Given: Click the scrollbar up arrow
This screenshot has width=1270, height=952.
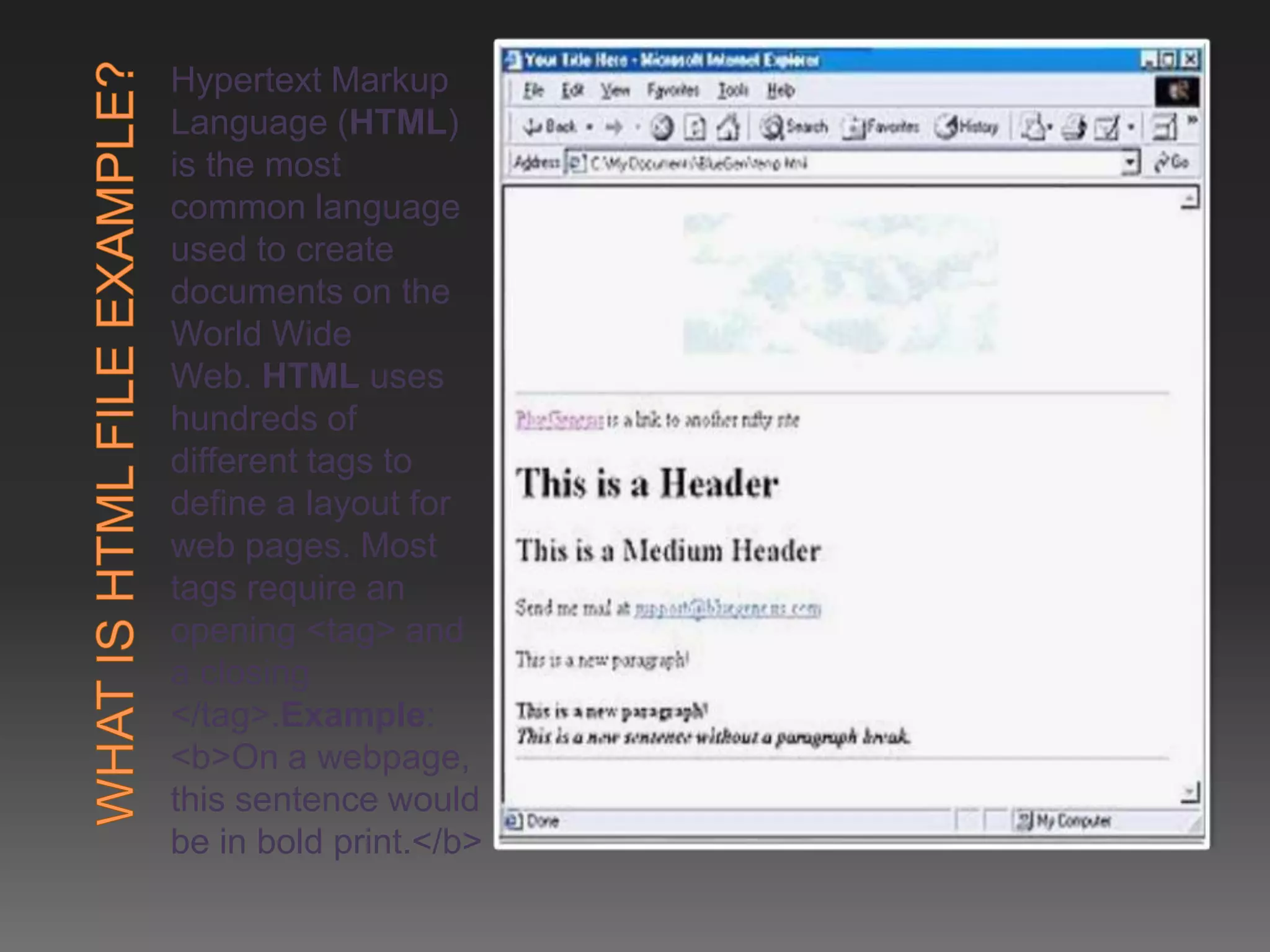Looking at the screenshot, I should click(x=1190, y=199).
